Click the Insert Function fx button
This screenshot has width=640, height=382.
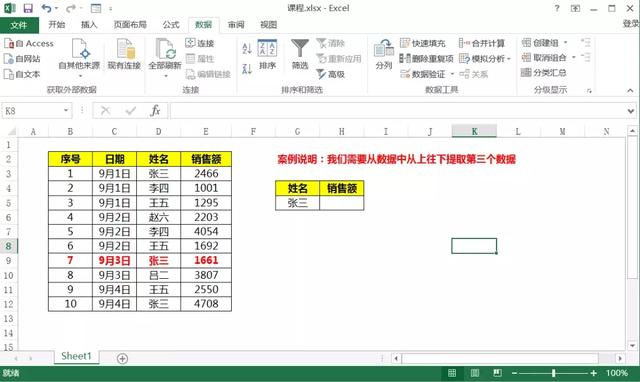155,111
